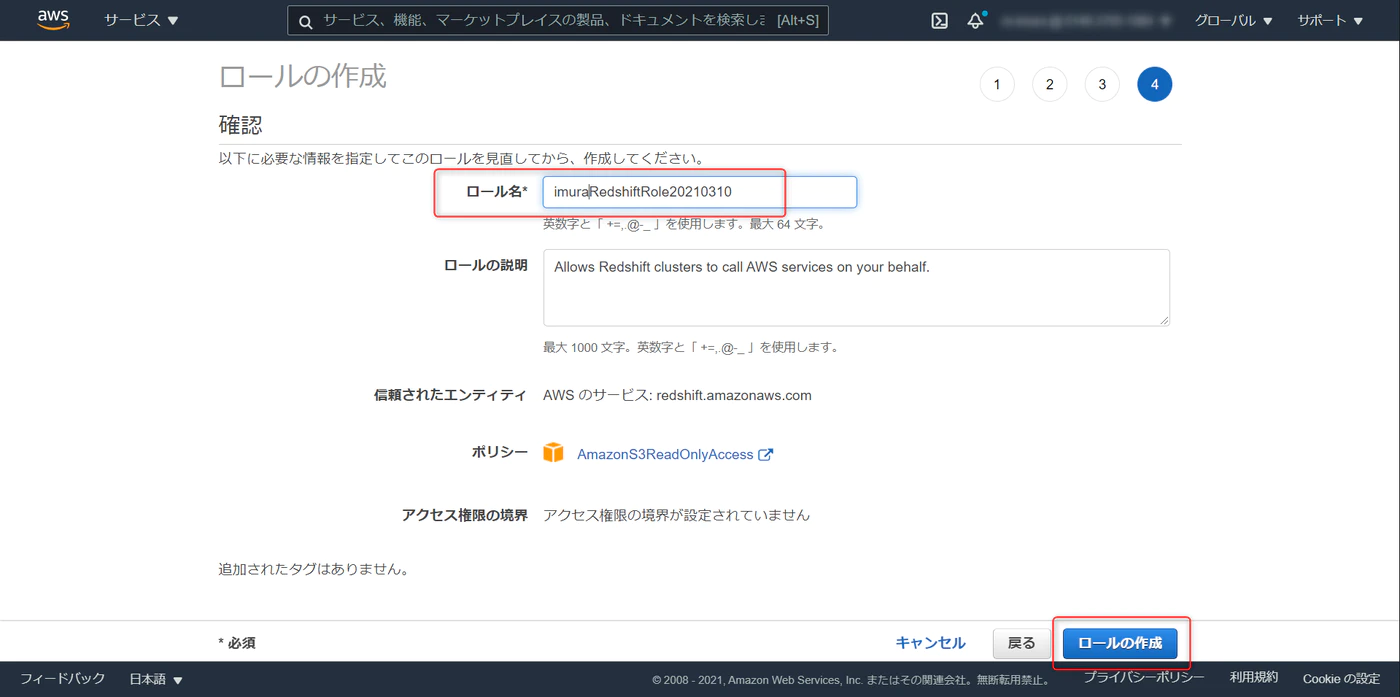Click the ロール名 hint about 最大 64 文字
Screen dimensions: 1400x697
click(685, 224)
